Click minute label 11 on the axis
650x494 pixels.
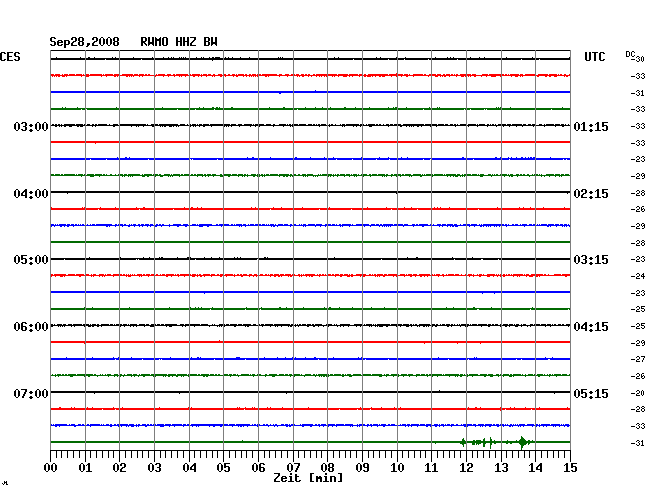[x=432, y=467]
